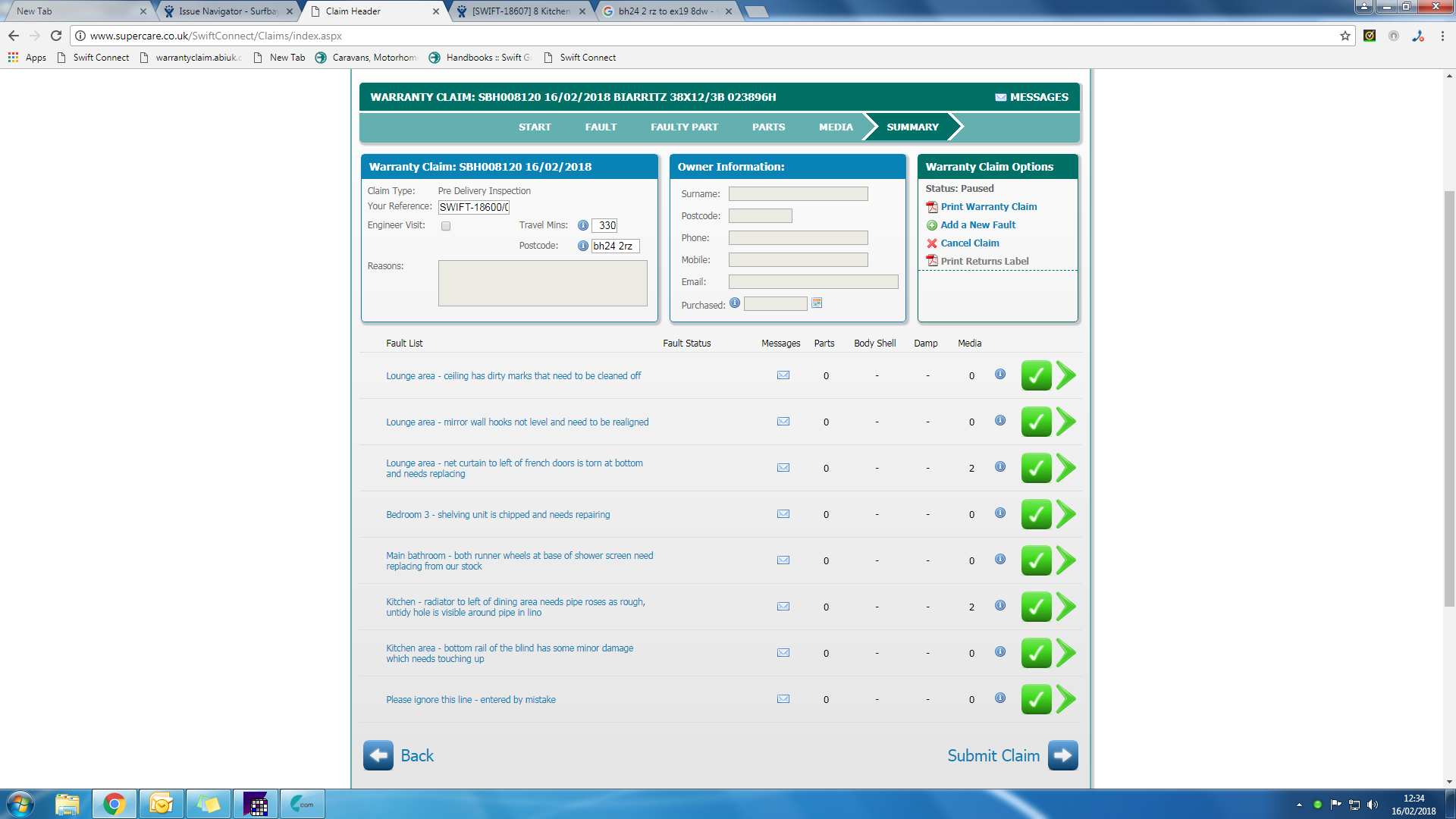Expand blind bottom rail fault with green chevron
1456x819 pixels.
pyautogui.click(x=1066, y=653)
